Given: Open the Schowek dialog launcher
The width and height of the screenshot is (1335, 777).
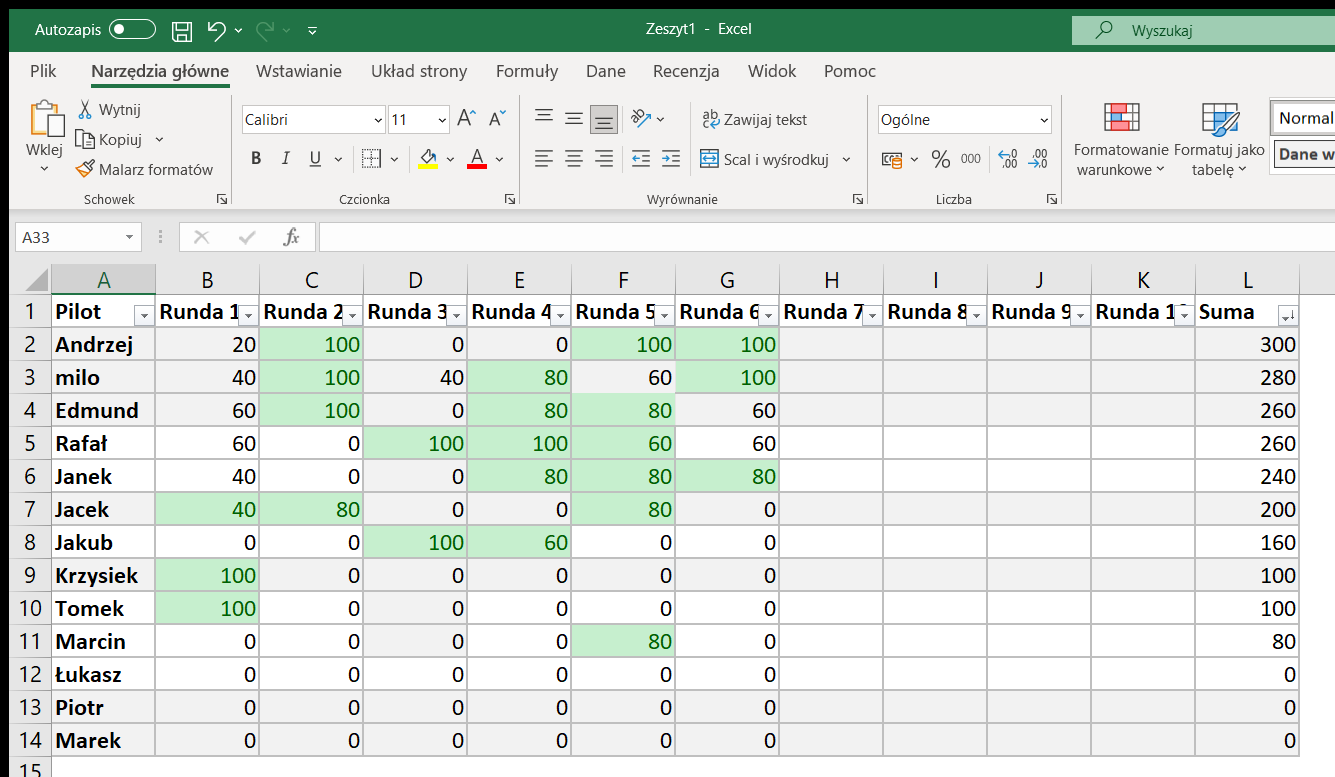Looking at the screenshot, I should [x=221, y=200].
